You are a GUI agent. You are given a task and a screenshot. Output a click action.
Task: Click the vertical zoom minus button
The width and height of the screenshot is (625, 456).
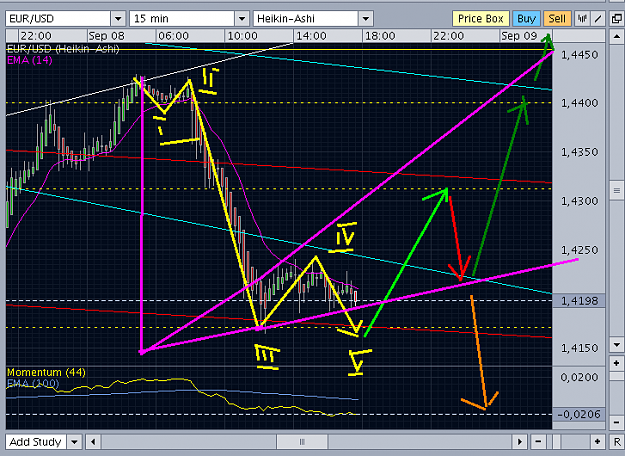(617, 422)
